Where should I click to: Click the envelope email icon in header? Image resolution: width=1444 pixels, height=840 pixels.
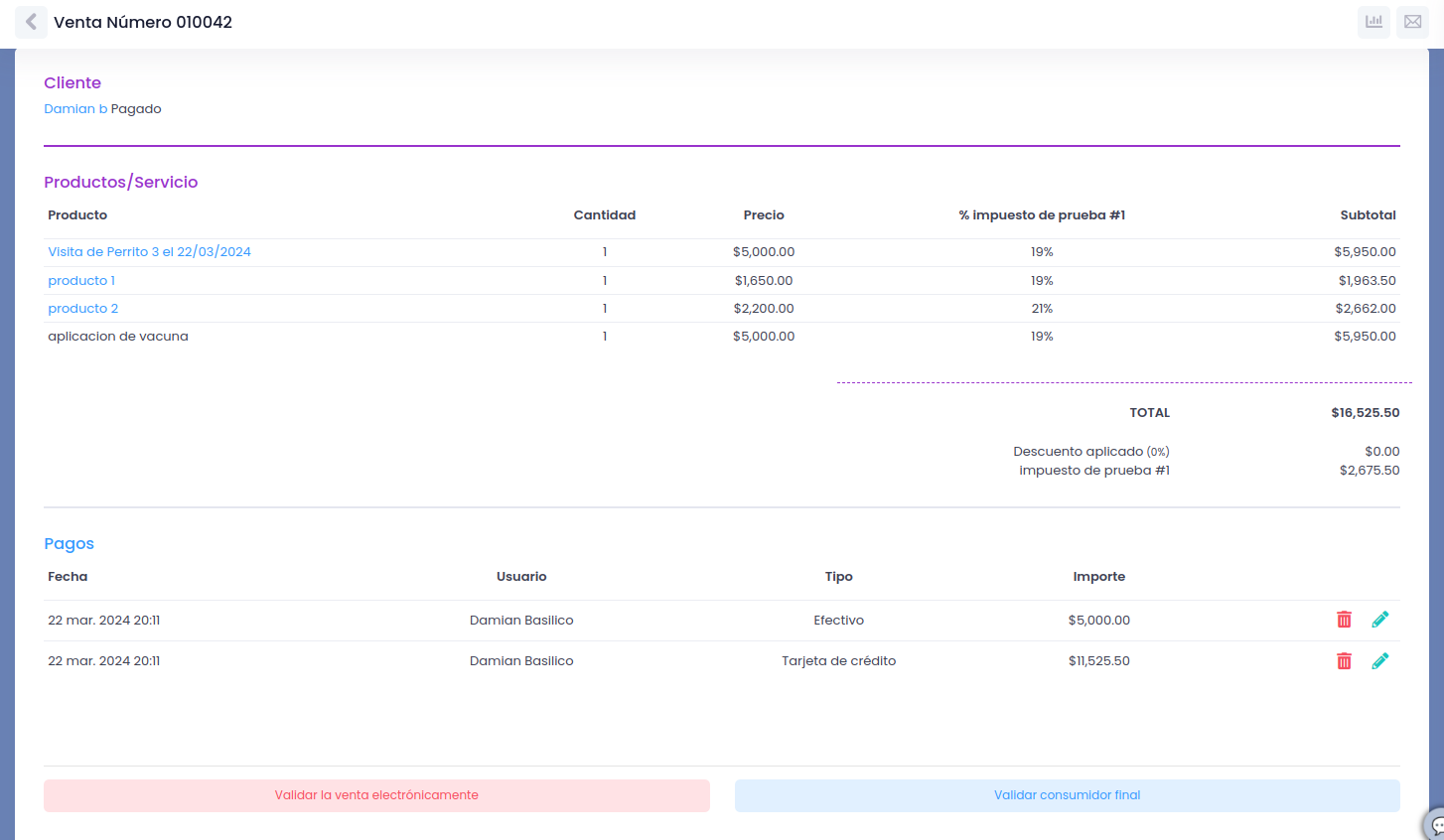(1412, 22)
